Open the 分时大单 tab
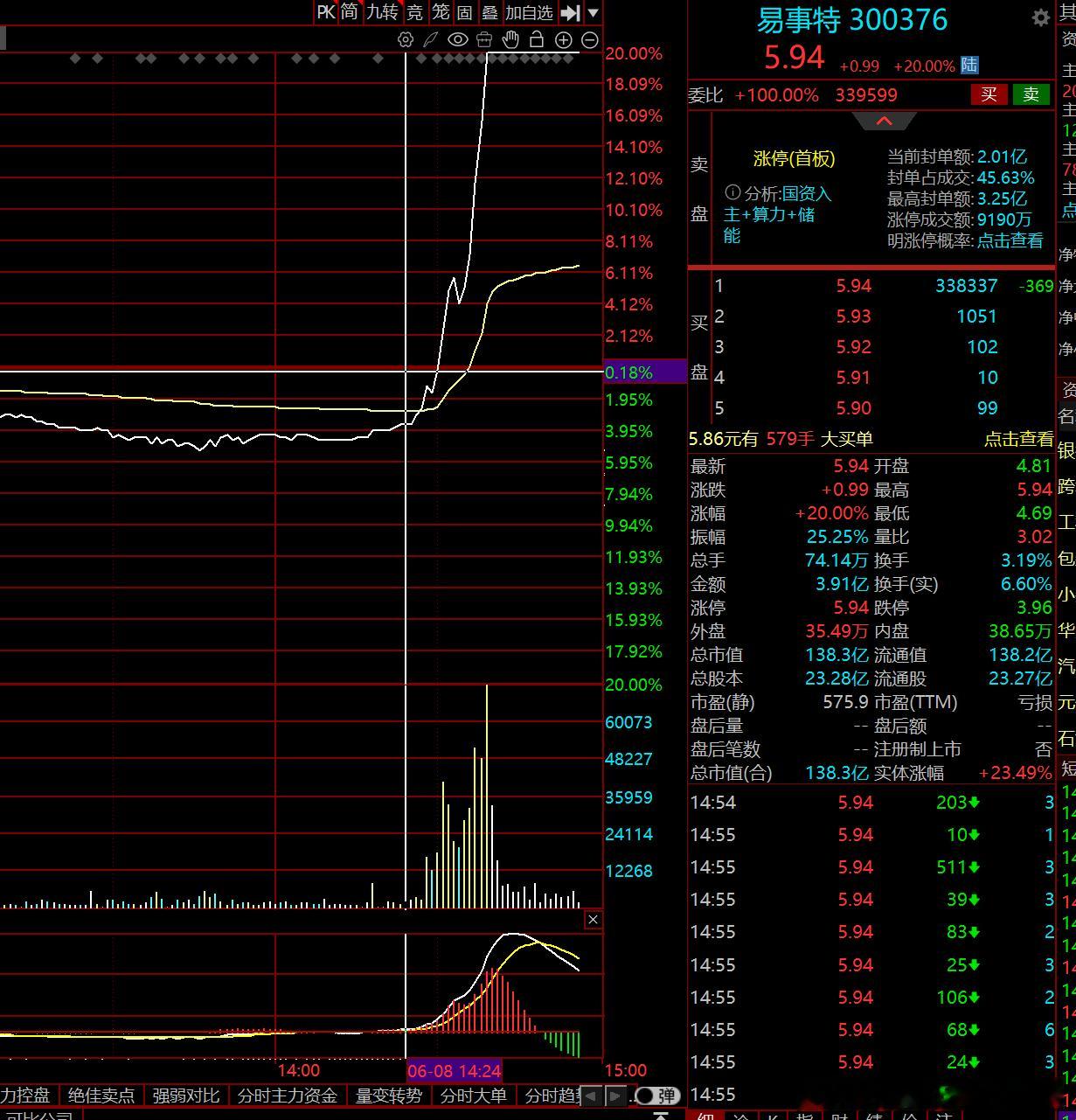Screen dimensions: 1076x1120 tap(474, 1095)
